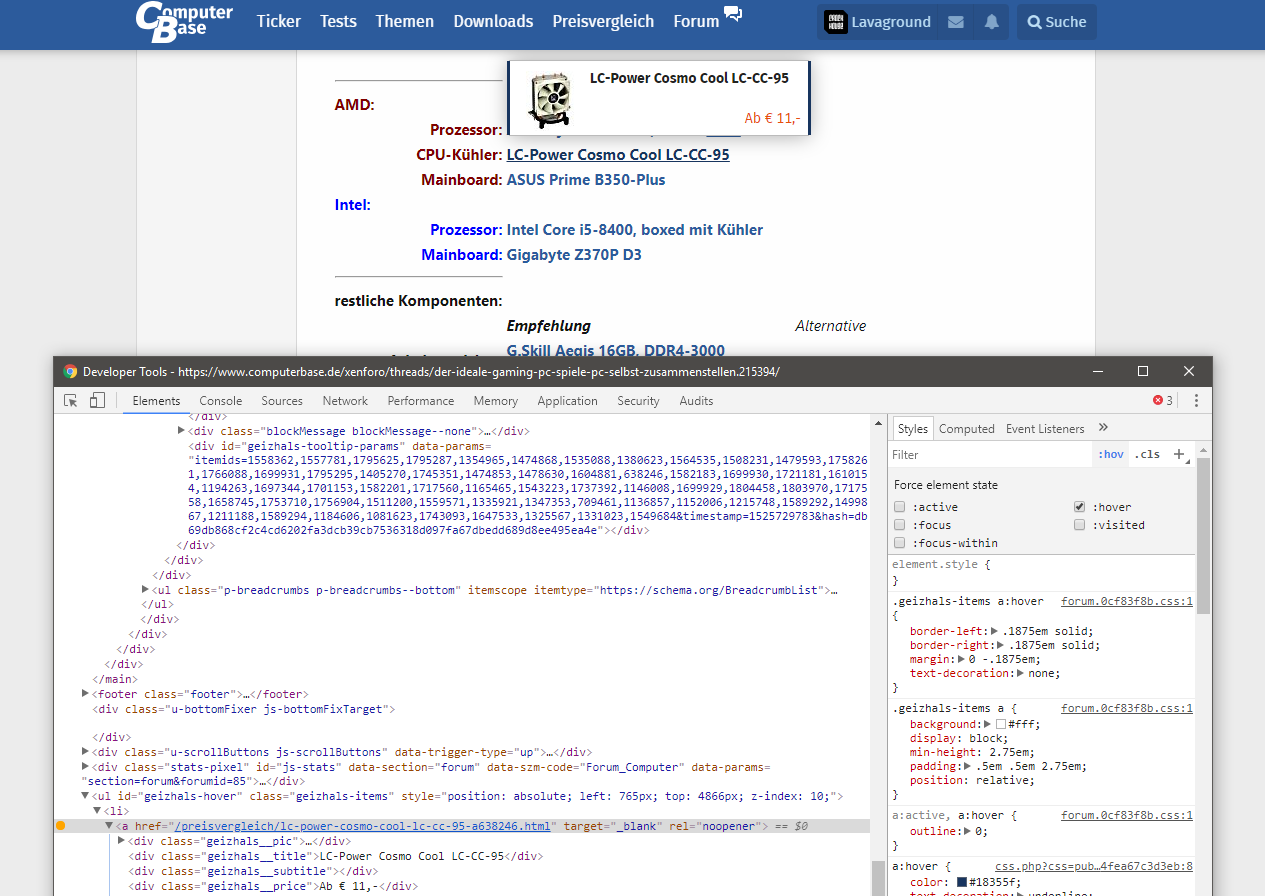This screenshot has width=1265, height=896.
Task: Open forum chat bubbles icon in navbar
Action: 733,14
